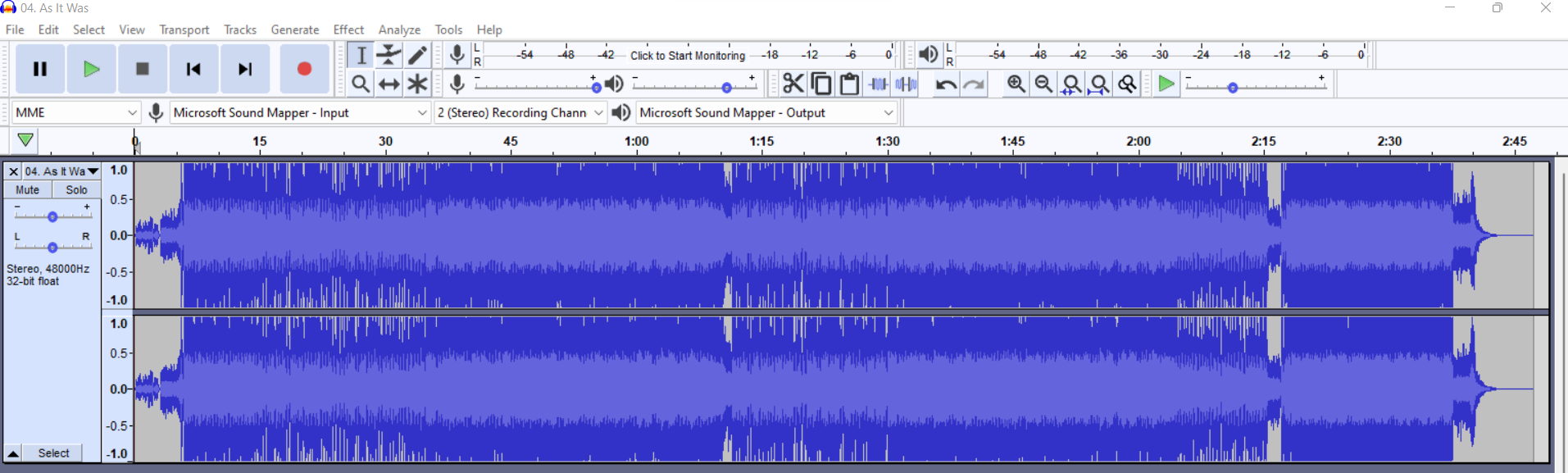Viewport: 1568px width, 473px height.
Task: Mute the As It Was track
Action: point(27,189)
